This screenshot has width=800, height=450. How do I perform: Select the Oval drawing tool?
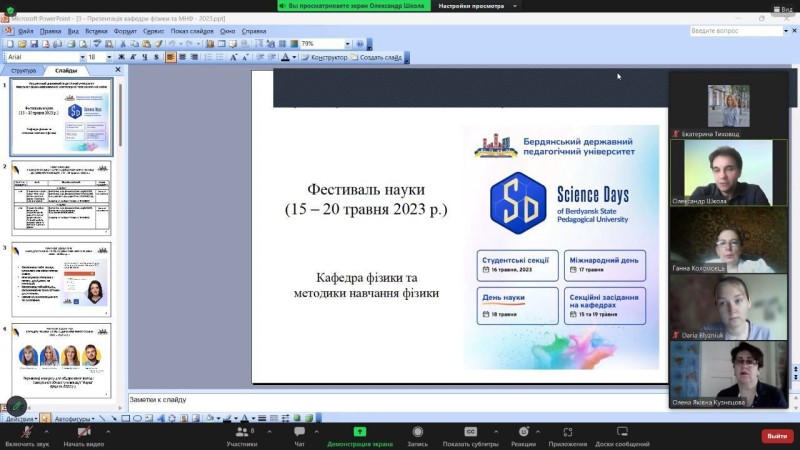coord(137,418)
